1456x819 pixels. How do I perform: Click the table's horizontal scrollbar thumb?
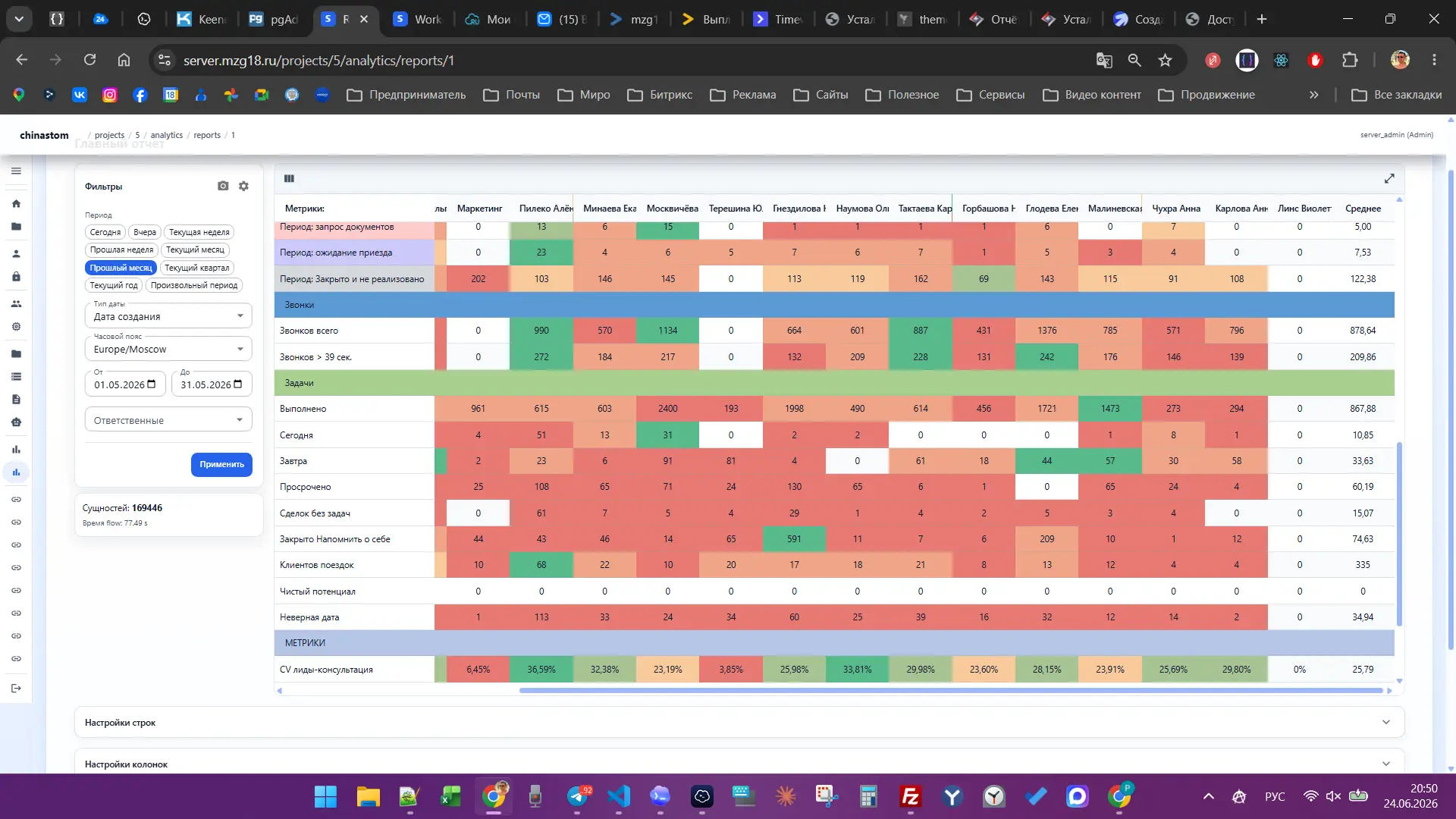[x=951, y=691]
